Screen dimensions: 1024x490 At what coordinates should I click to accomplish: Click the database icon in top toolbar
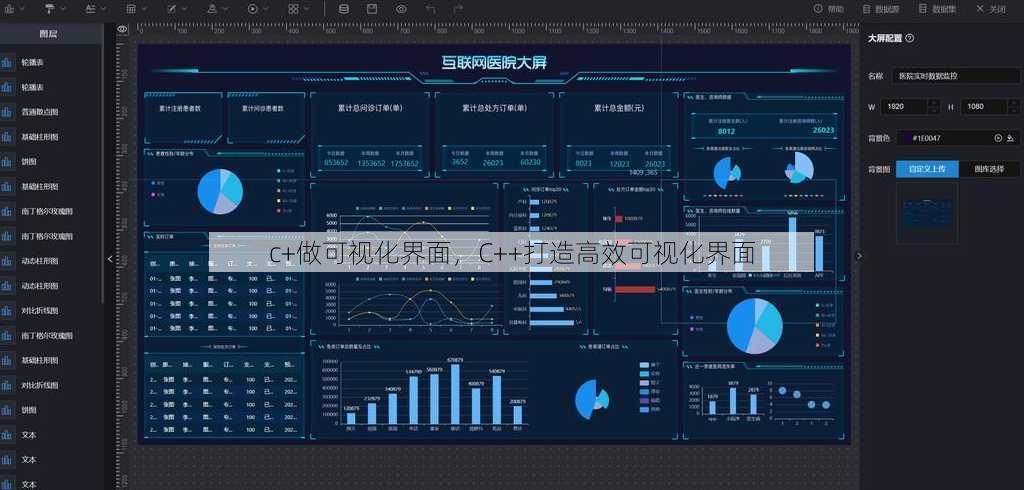pyautogui.click(x=344, y=8)
